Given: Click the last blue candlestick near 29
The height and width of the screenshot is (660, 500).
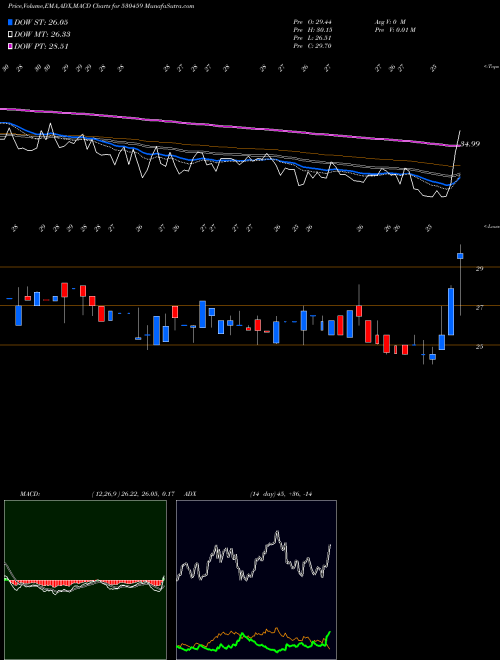Looking at the screenshot, I should 460,256.
